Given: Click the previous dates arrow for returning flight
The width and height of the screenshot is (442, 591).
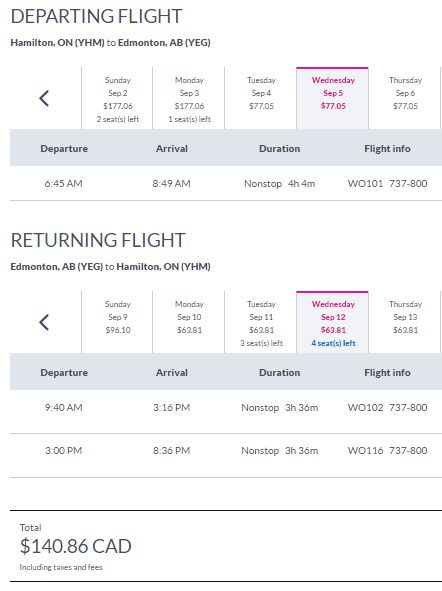Looking at the screenshot, I should 44,322.
